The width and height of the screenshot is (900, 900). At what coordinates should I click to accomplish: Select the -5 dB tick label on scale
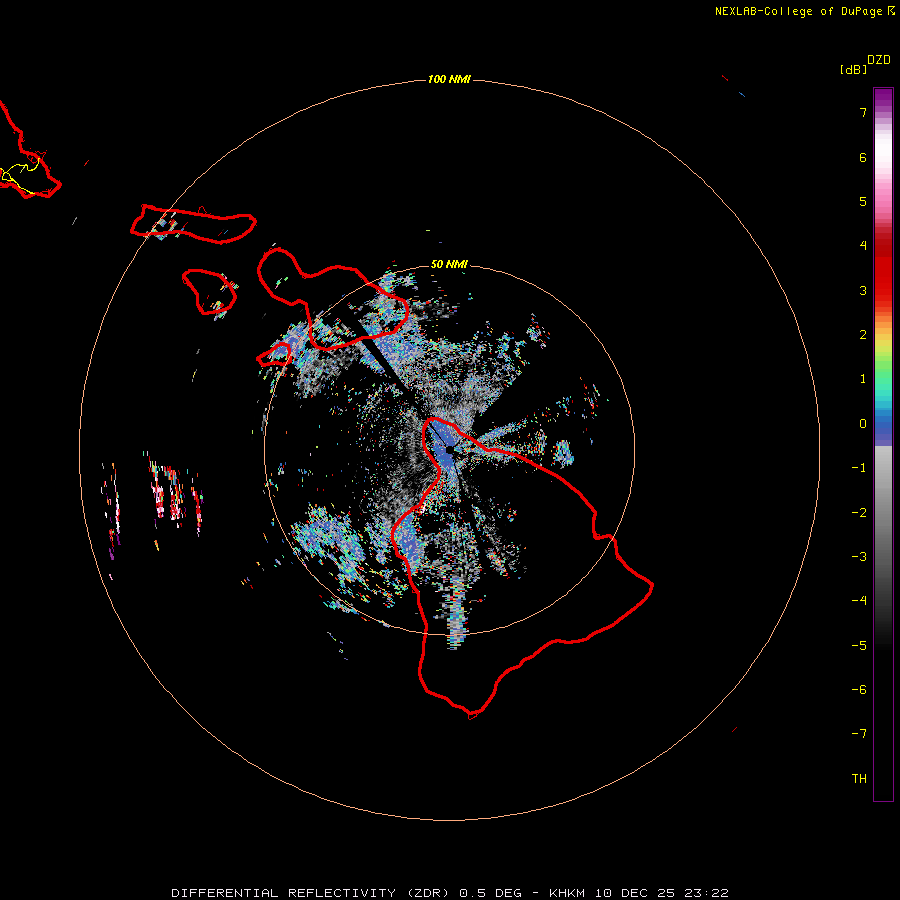pos(859,646)
